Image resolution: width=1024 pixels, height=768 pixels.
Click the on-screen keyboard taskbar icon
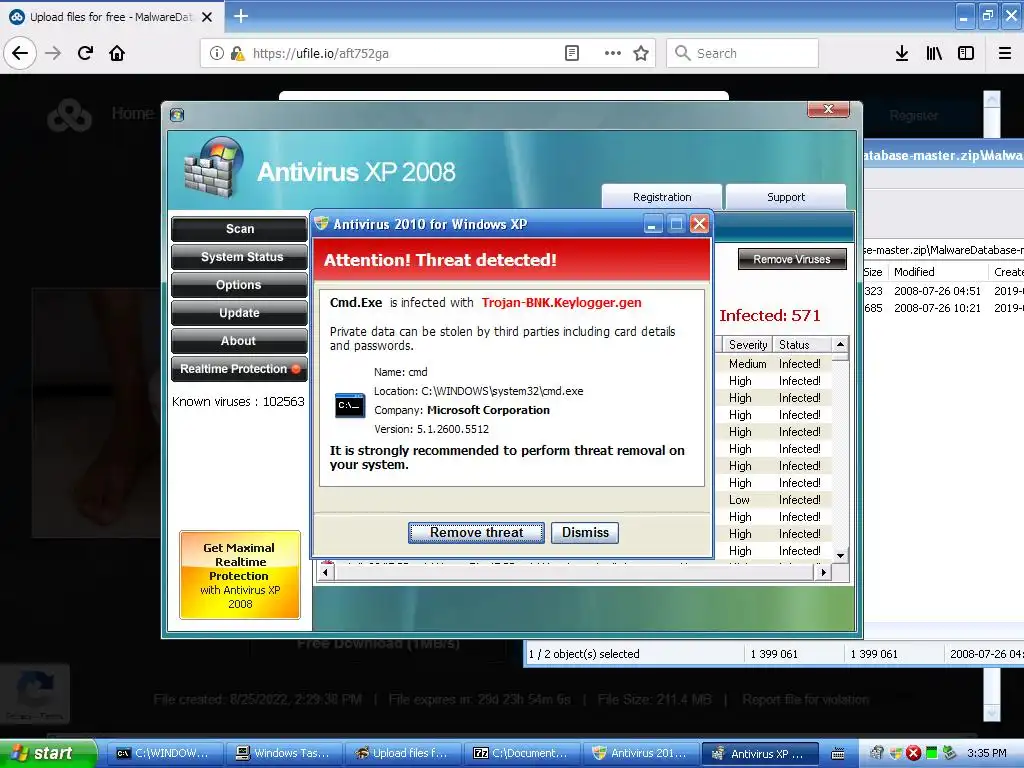(x=838, y=754)
